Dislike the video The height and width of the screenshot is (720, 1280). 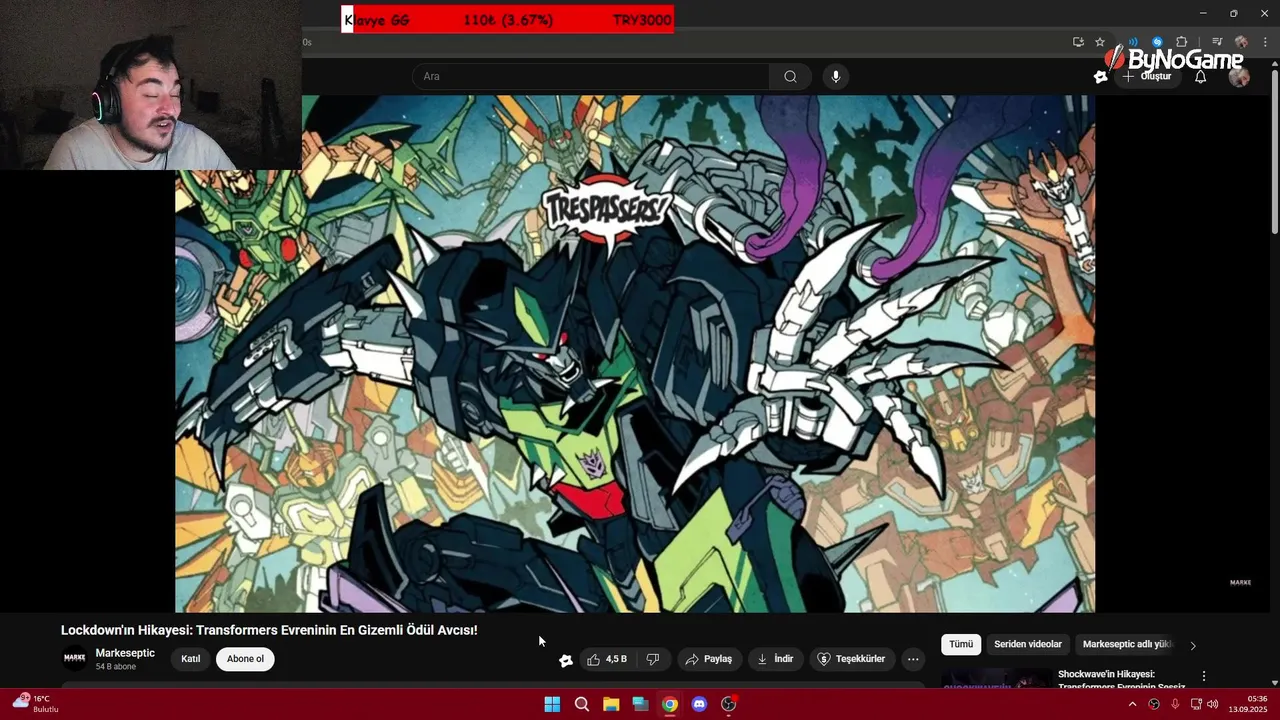click(653, 659)
